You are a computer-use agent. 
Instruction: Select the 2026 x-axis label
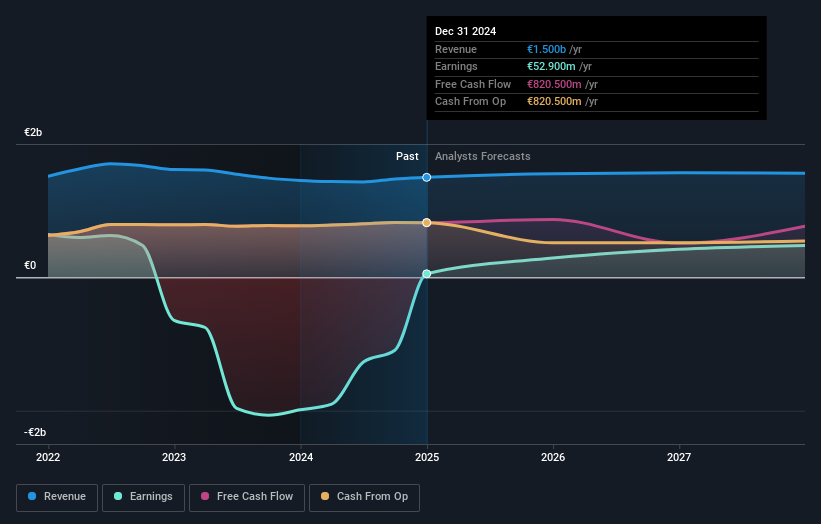click(553, 457)
